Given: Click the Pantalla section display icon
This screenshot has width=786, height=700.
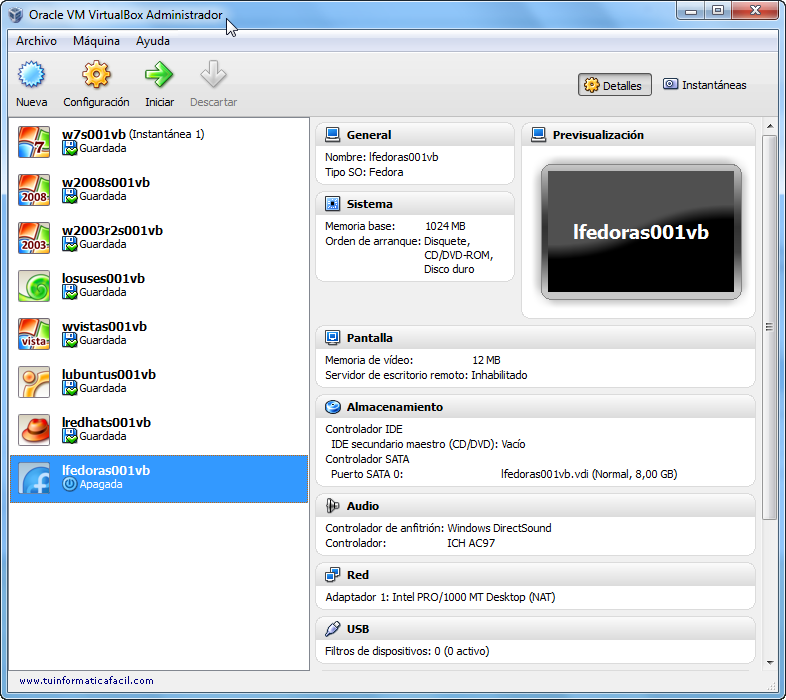Looking at the screenshot, I should (x=332, y=337).
